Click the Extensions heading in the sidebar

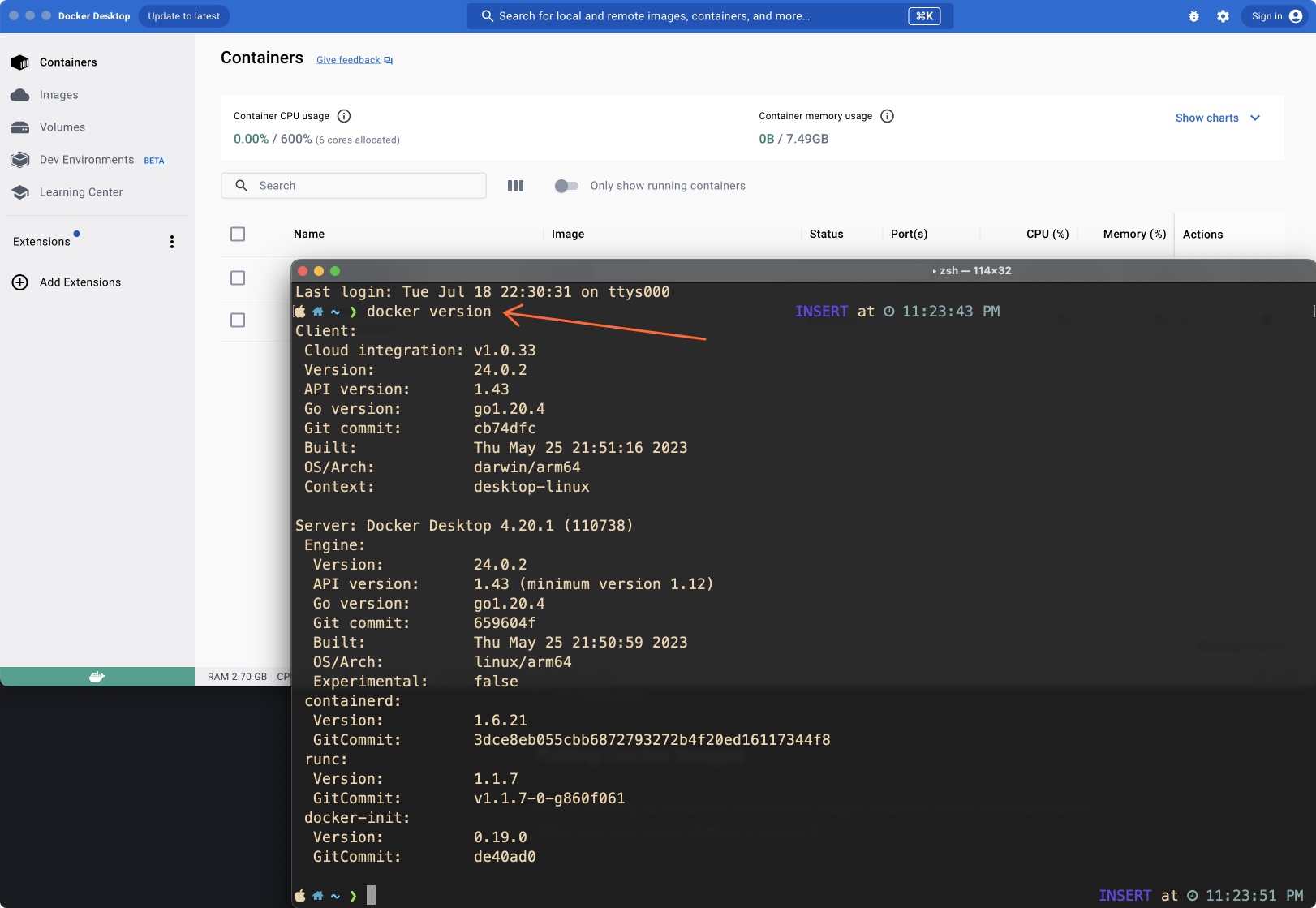[41, 242]
